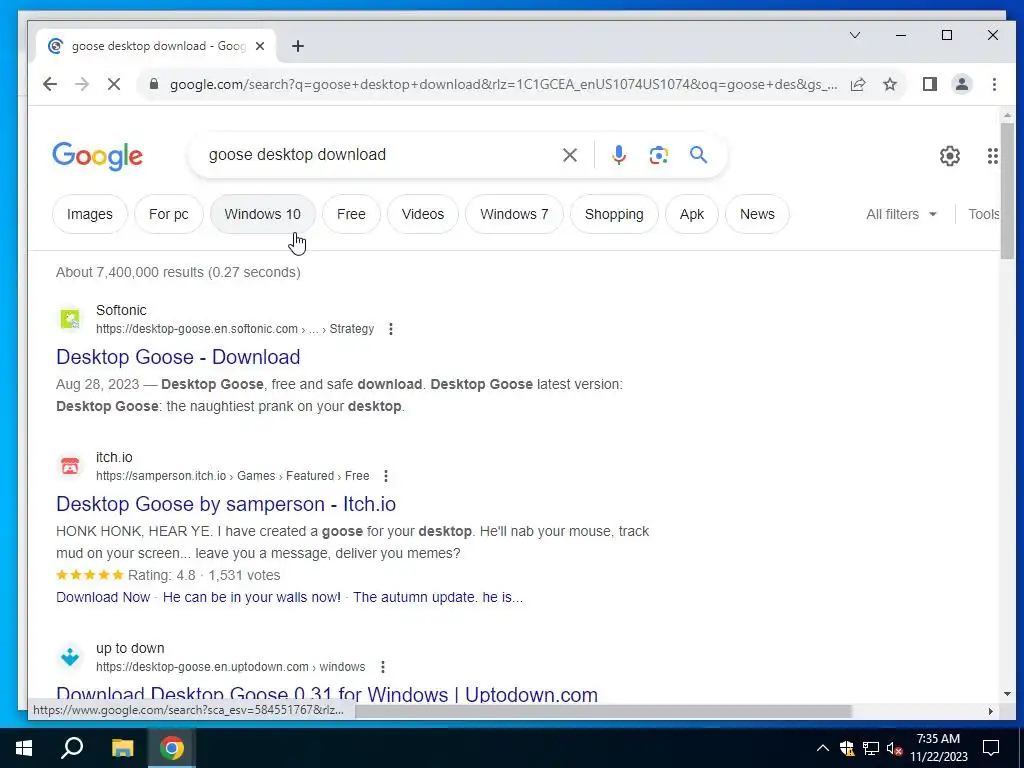The height and width of the screenshot is (768, 1024).
Task: Click Chrome icon on taskbar
Action: pyautogui.click(x=172, y=748)
